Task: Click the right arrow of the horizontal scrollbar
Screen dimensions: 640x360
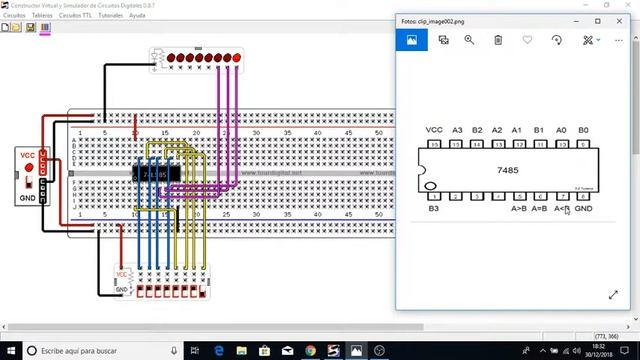Action: [628, 327]
